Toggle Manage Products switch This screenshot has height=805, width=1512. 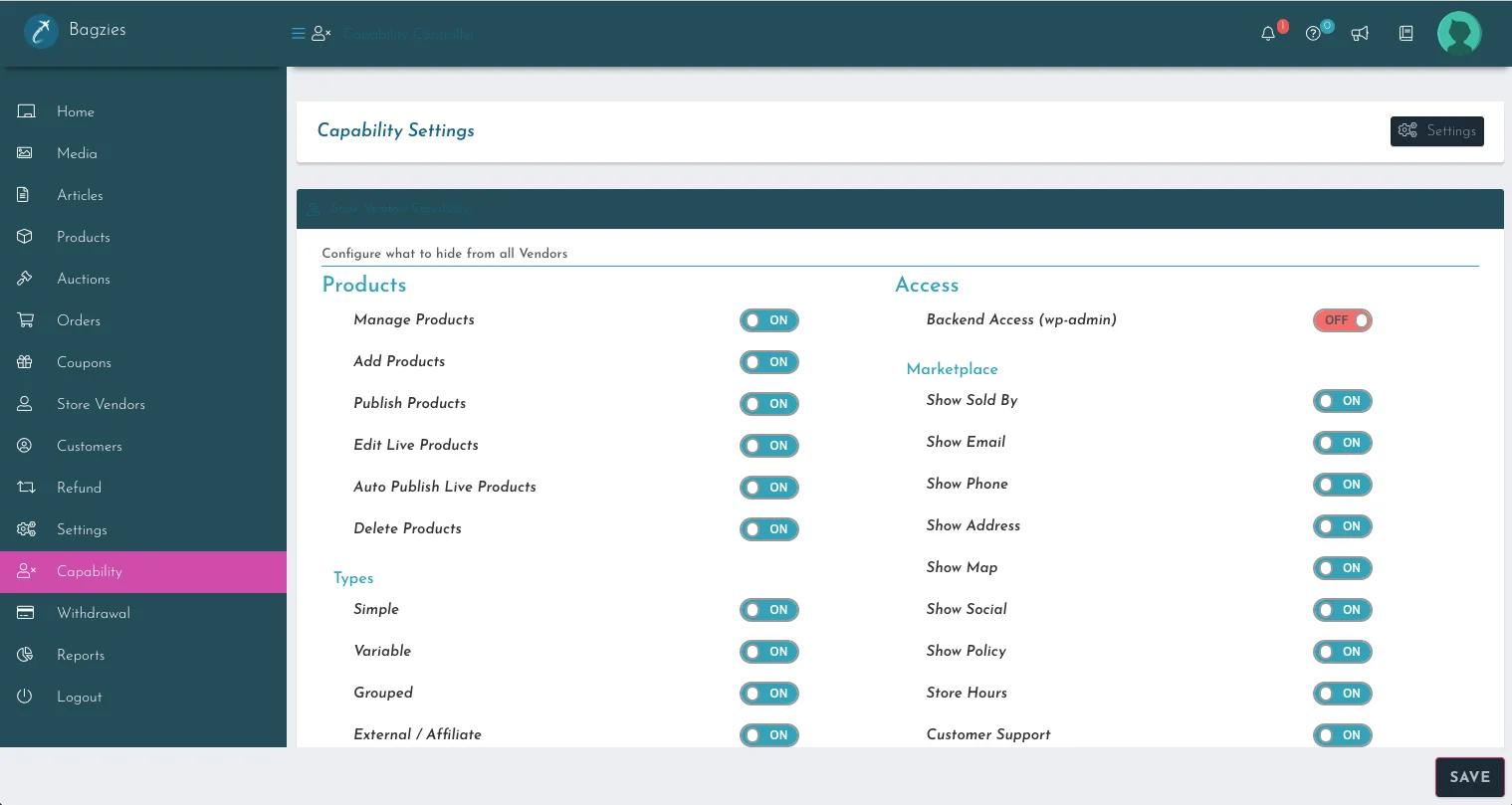[768, 320]
